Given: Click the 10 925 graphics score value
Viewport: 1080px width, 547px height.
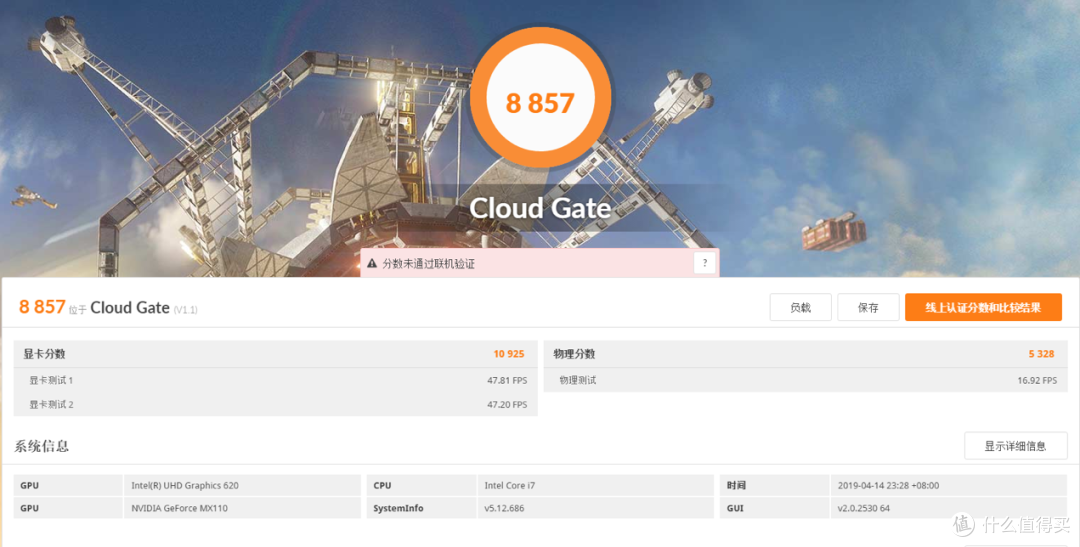Looking at the screenshot, I should [509, 354].
